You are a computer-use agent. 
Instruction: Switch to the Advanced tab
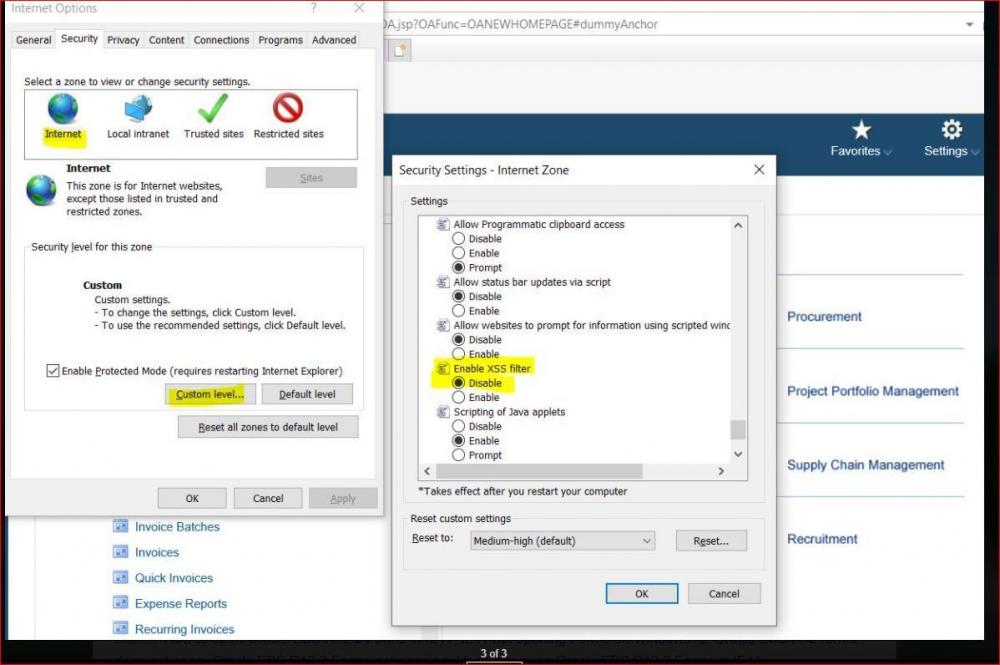click(x=334, y=40)
